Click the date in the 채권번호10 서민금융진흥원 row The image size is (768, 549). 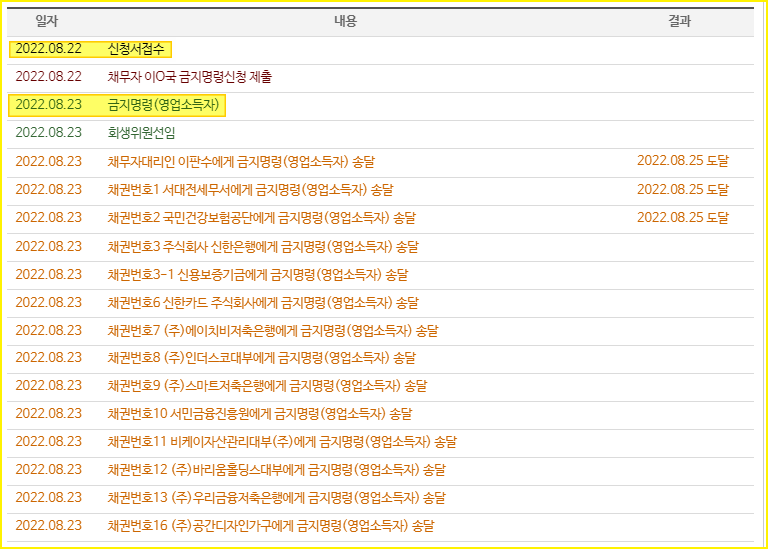click(48, 414)
